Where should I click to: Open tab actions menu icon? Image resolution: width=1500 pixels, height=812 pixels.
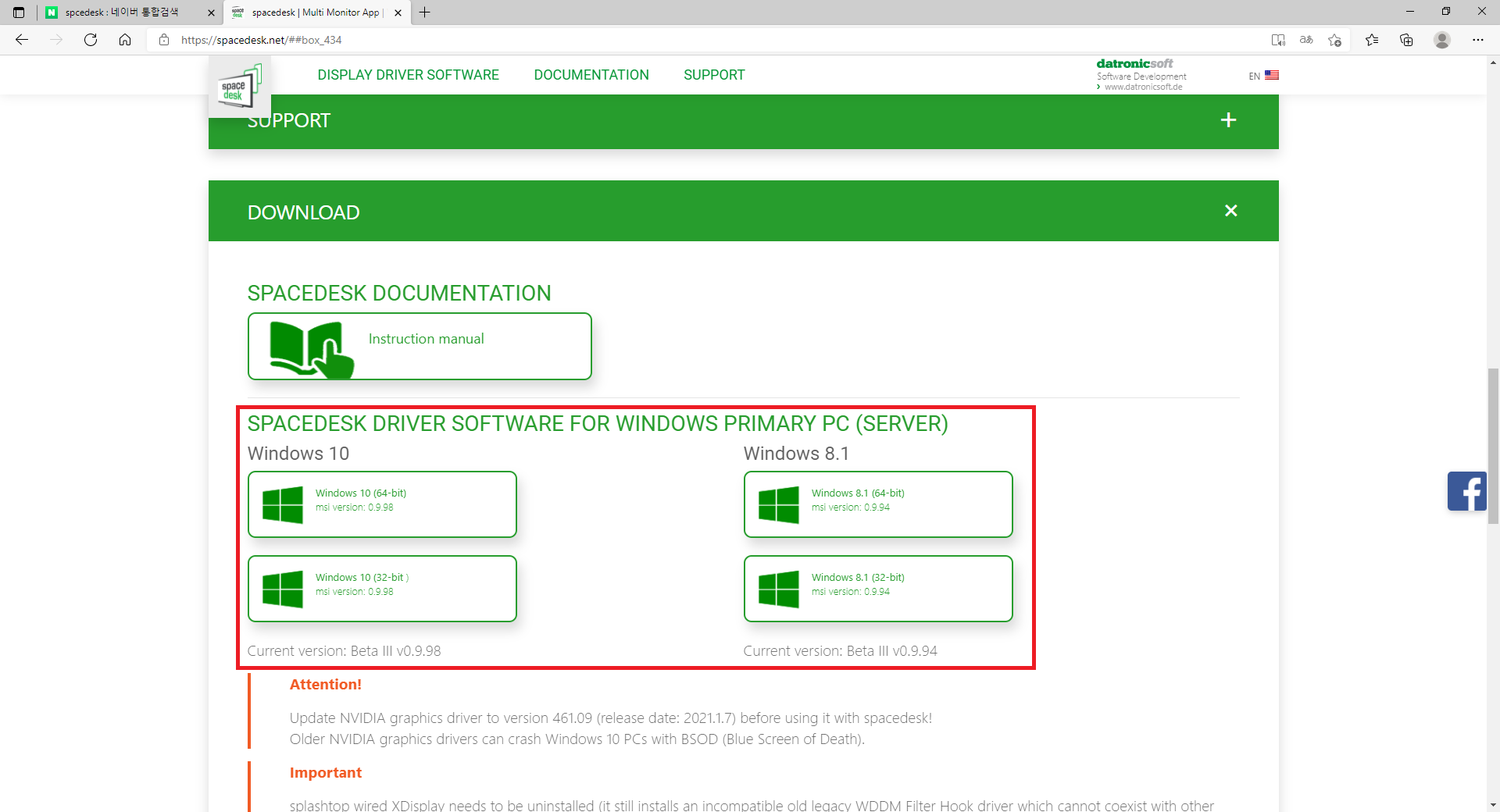(x=19, y=12)
